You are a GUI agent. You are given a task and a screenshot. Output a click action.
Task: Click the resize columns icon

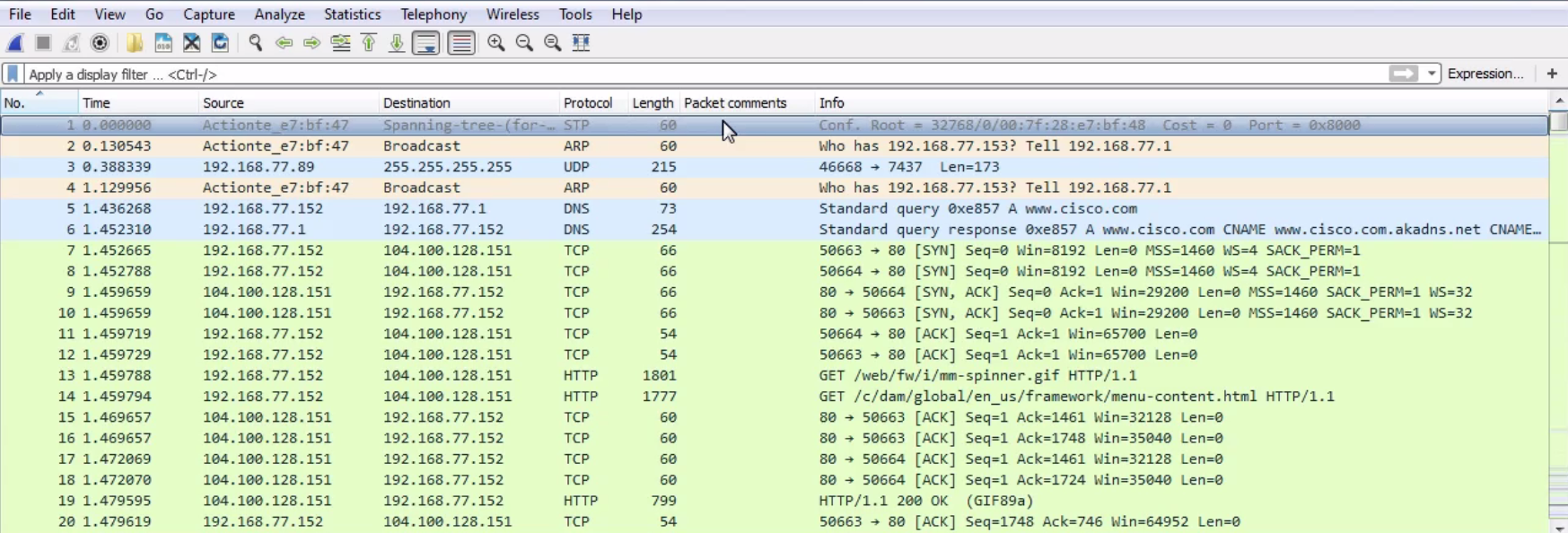coord(581,43)
